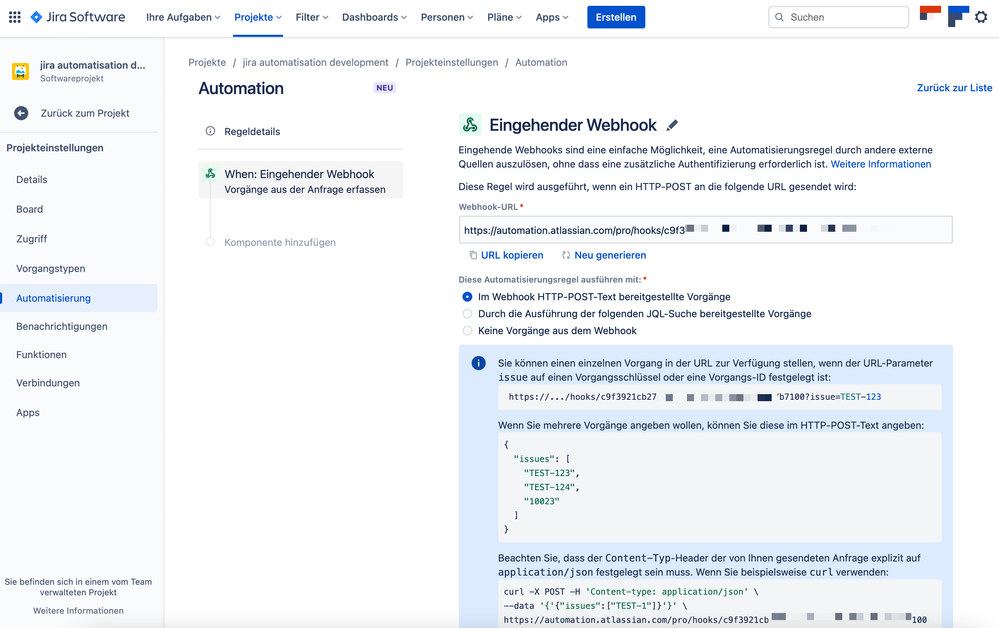This screenshot has height=628, width=999.
Task: Click Neu generieren
Action: point(610,255)
